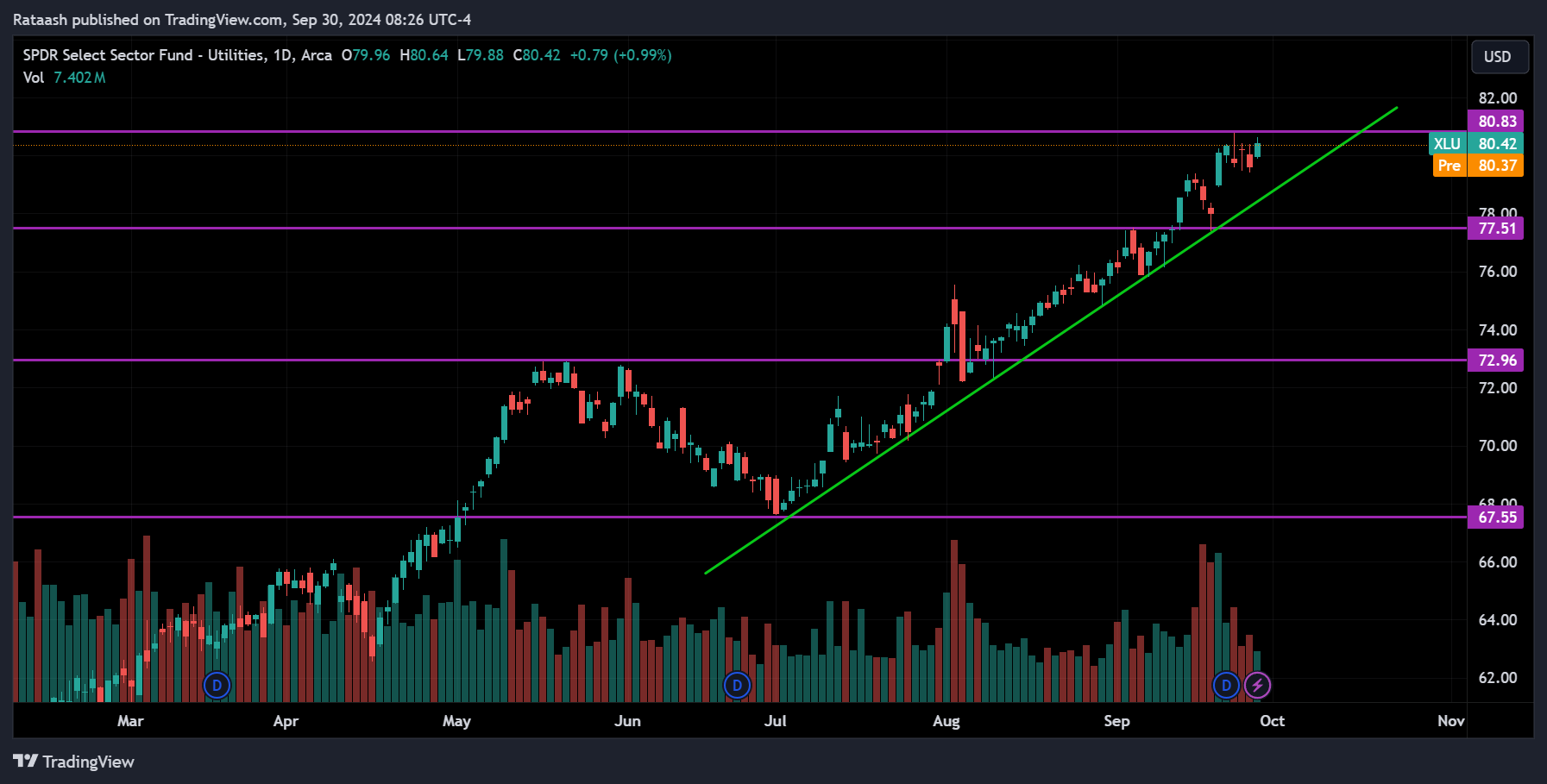Image resolution: width=1547 pixels, height=784 pixels.
Task: Click the Sep label on time axis
Action: click(x=1116, y=721)
